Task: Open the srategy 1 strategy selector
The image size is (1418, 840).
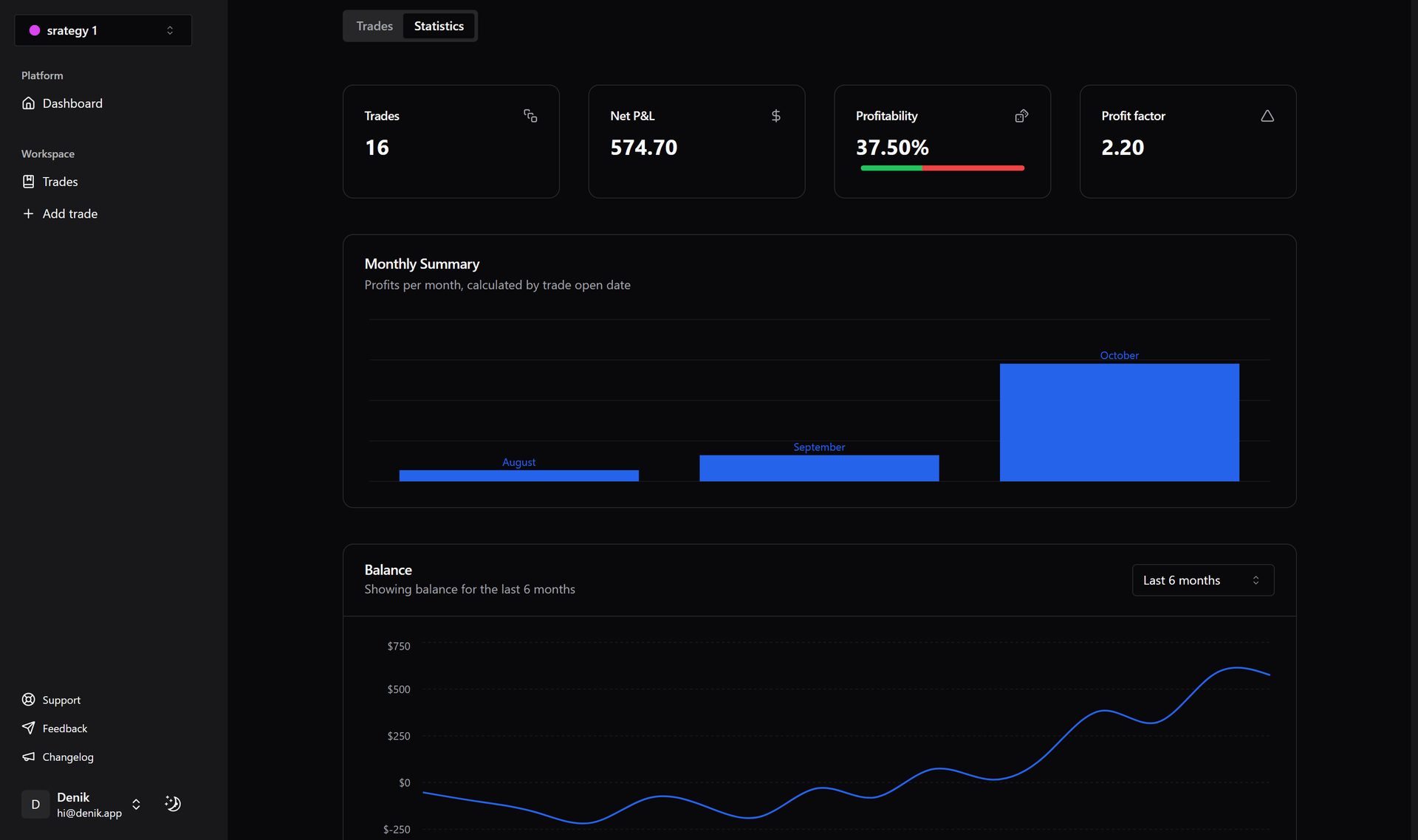Action: [103, 30]
